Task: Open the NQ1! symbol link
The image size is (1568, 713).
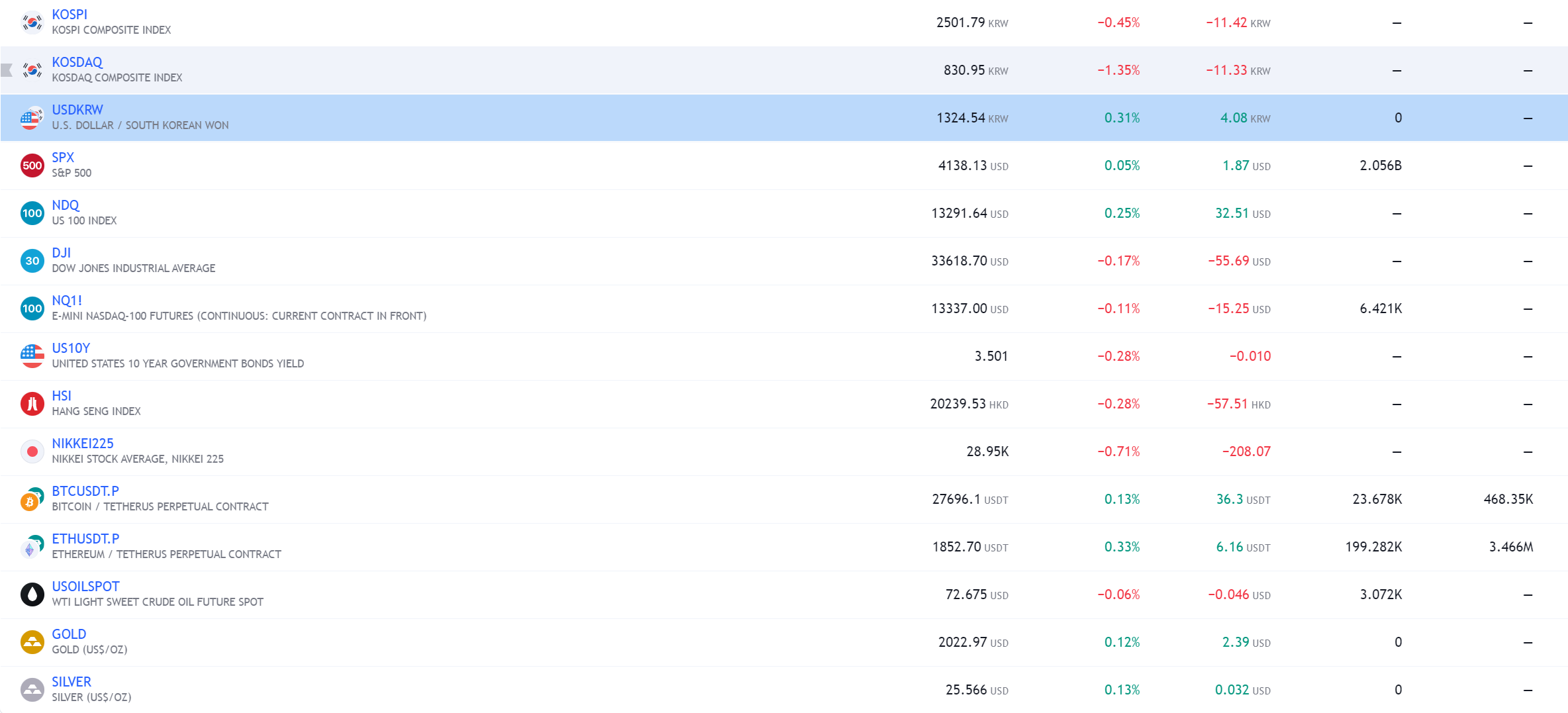Action: 67,301
